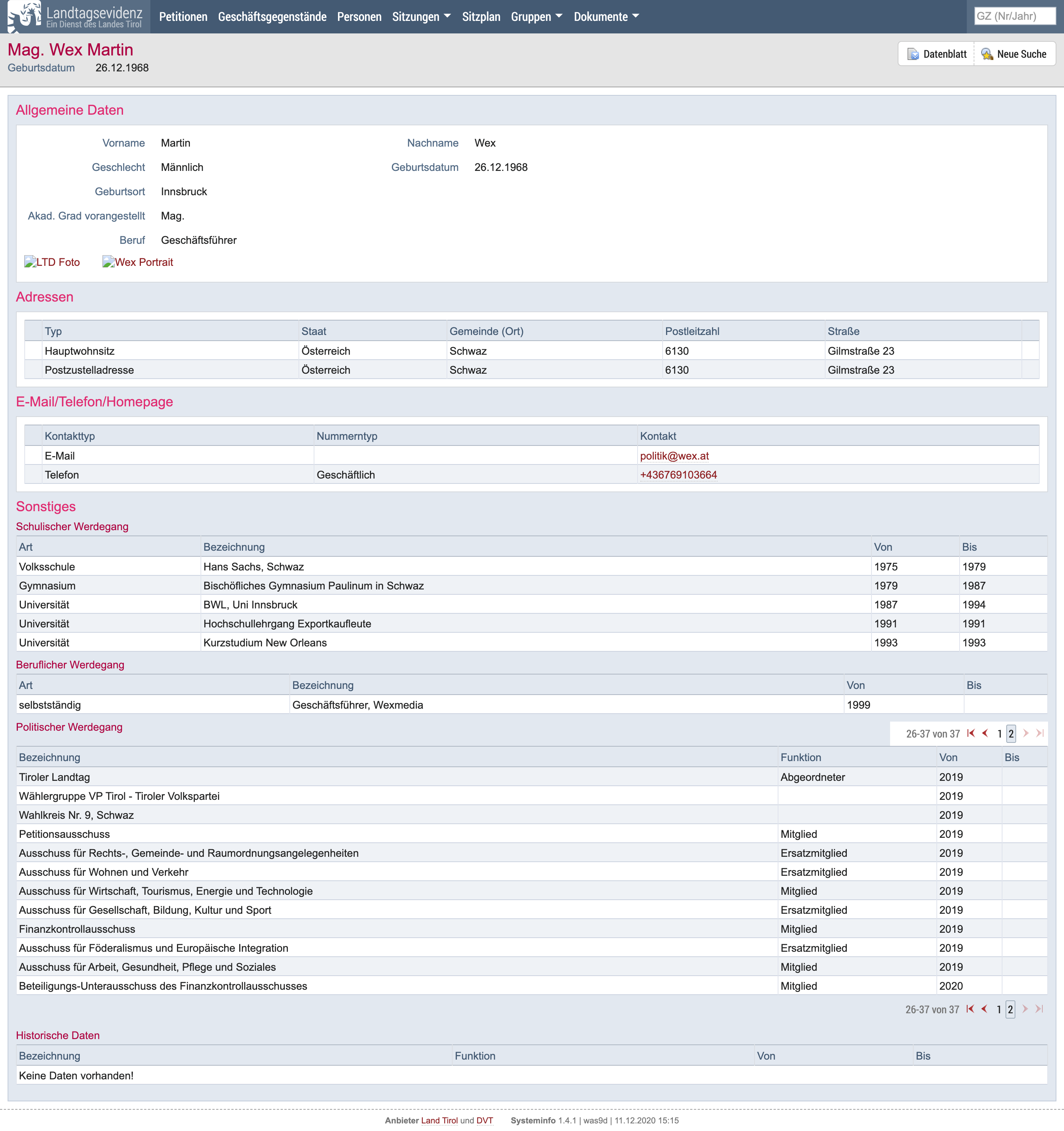1064x1131 pixels.
Task: Select the Beteiligungs-Unterausschuss row
Action: [532, 986]
